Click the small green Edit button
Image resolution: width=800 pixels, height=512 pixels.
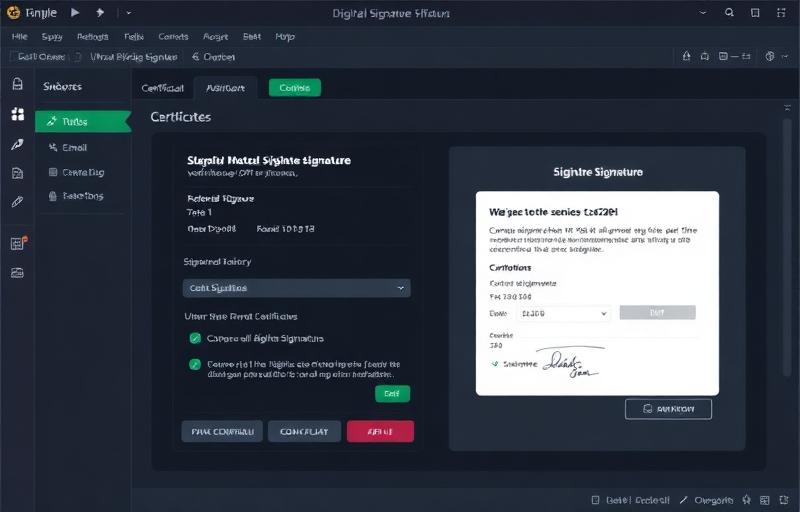point(392,394)
